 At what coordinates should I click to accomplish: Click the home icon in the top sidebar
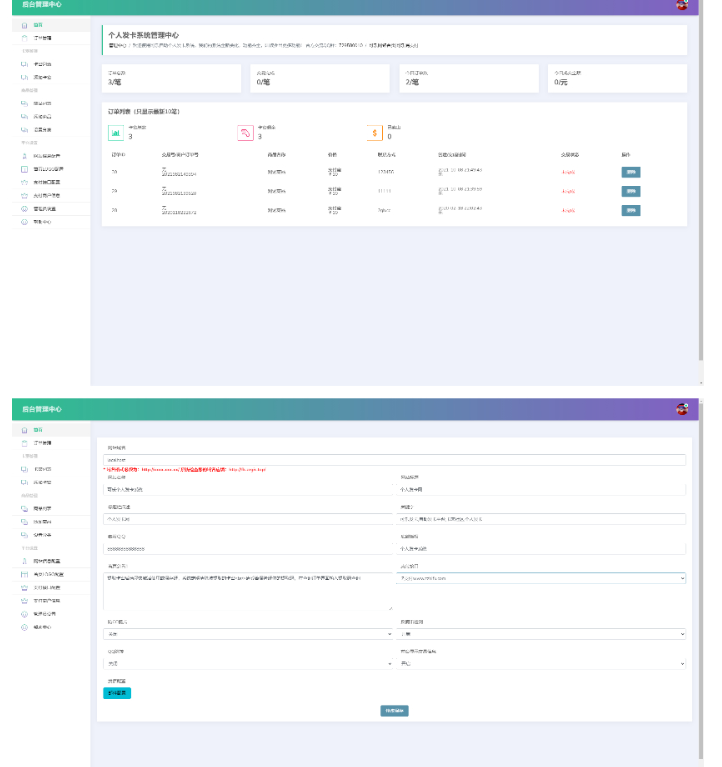[x=24, y=25]
